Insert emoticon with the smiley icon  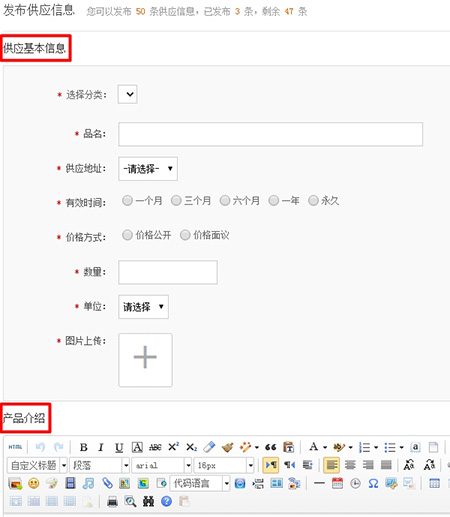point(33,483)
